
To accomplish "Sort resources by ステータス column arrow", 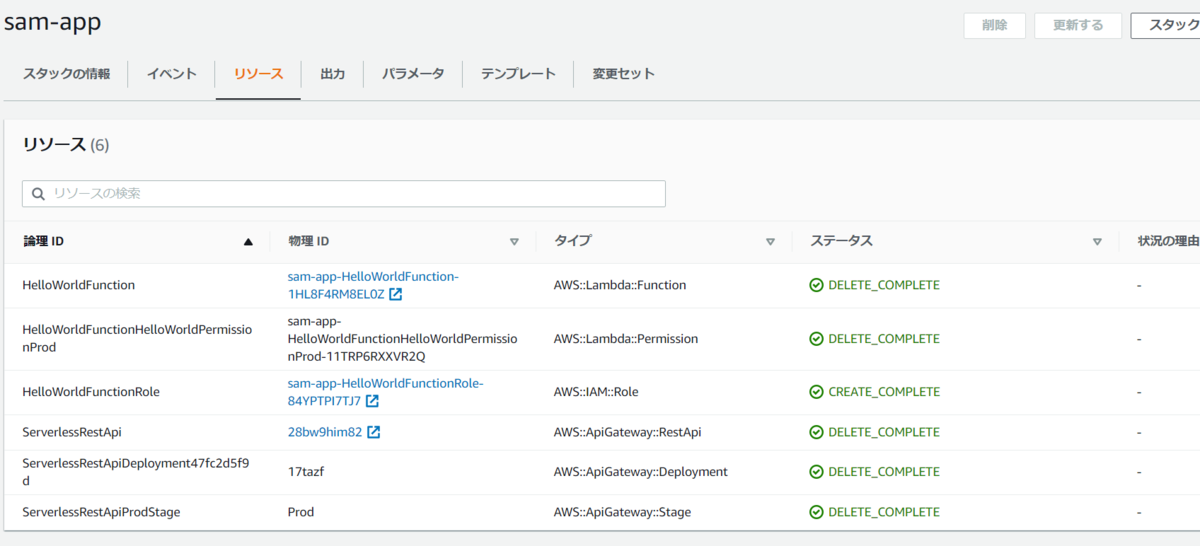I will click(x=1097, y=242).
